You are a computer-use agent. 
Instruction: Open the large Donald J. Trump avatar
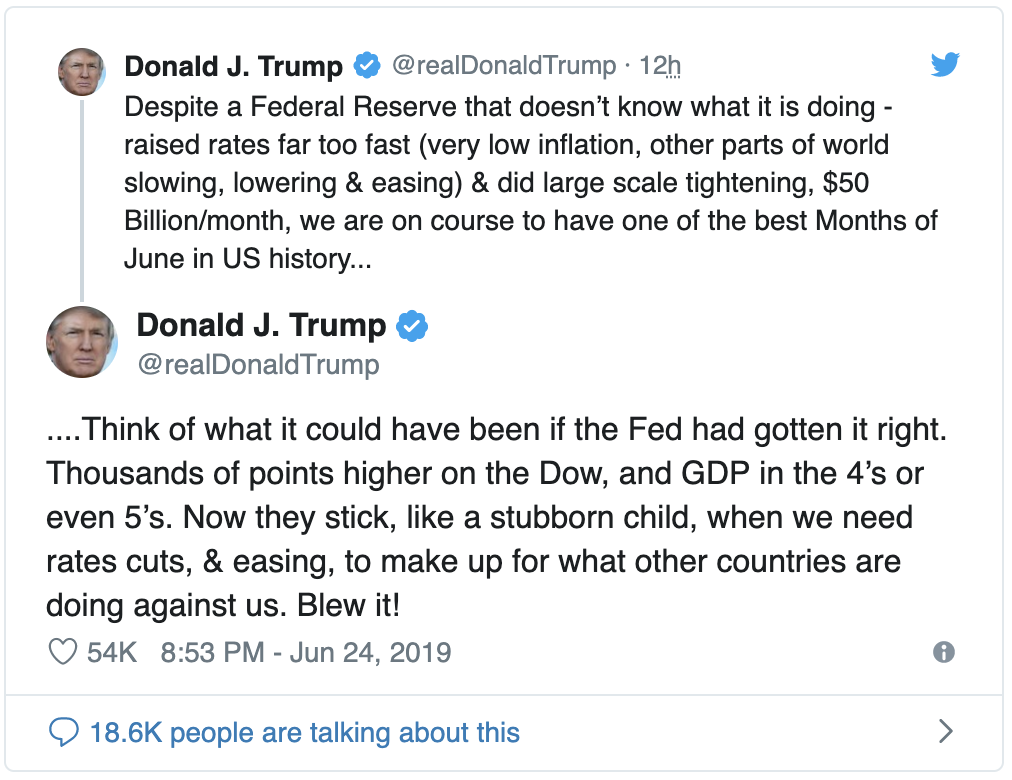[x=82, y=342]
